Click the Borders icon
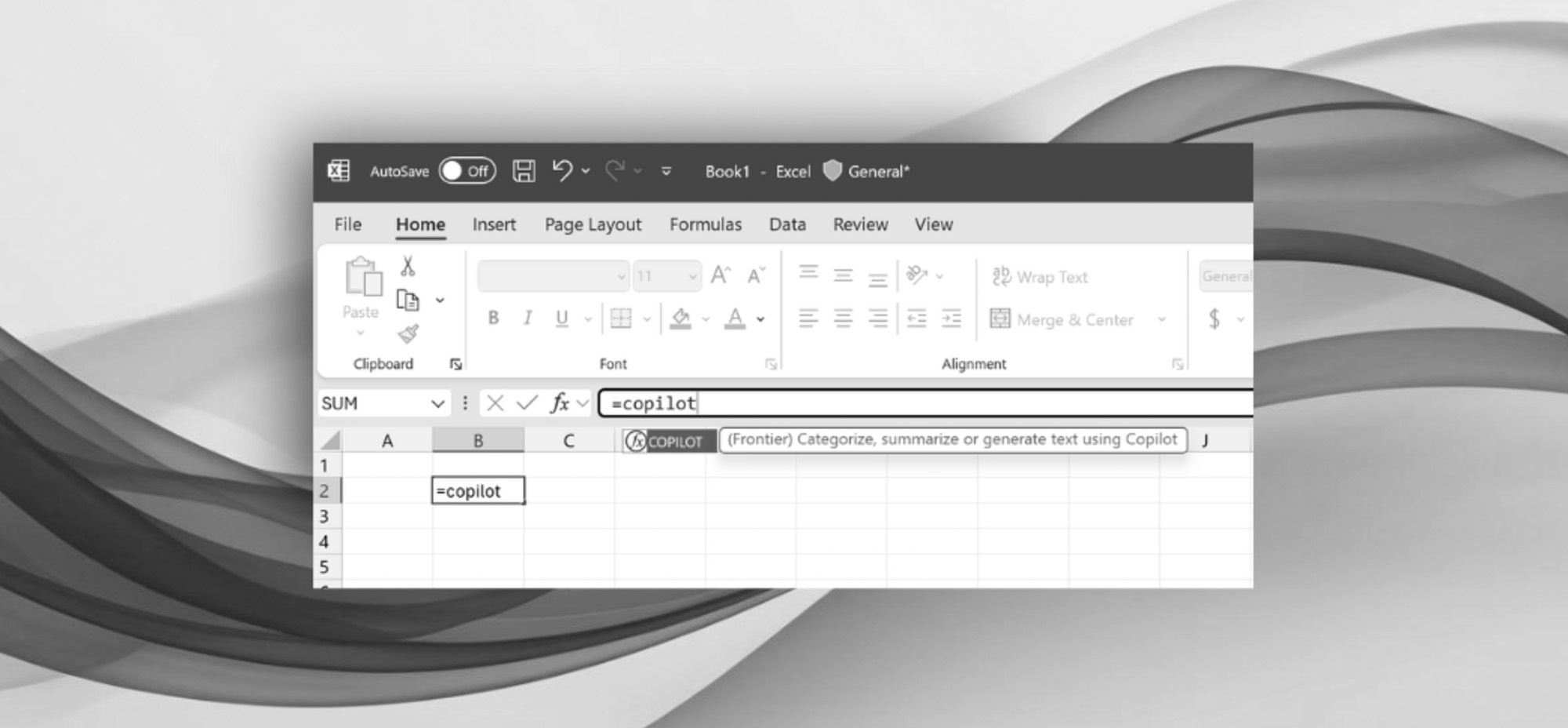The image size is (1568, 728). pyautogui.click(x=621, y=318)
